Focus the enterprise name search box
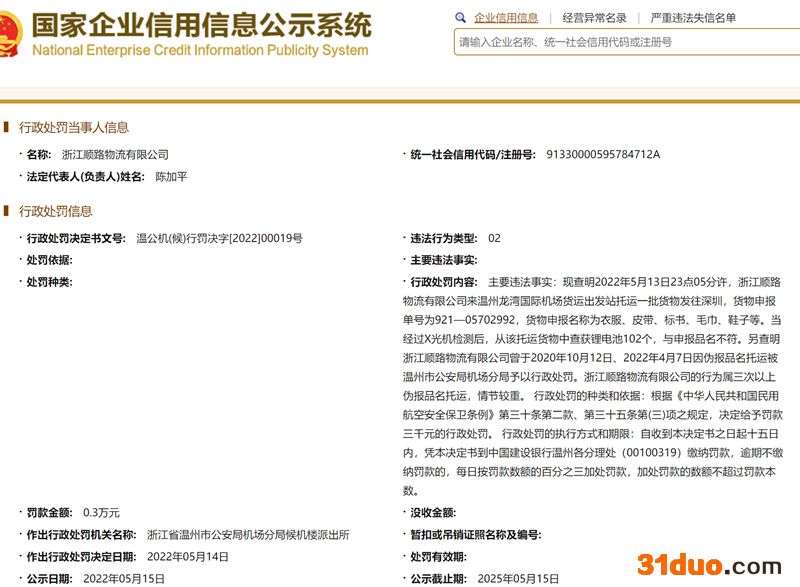 point(625,42)
